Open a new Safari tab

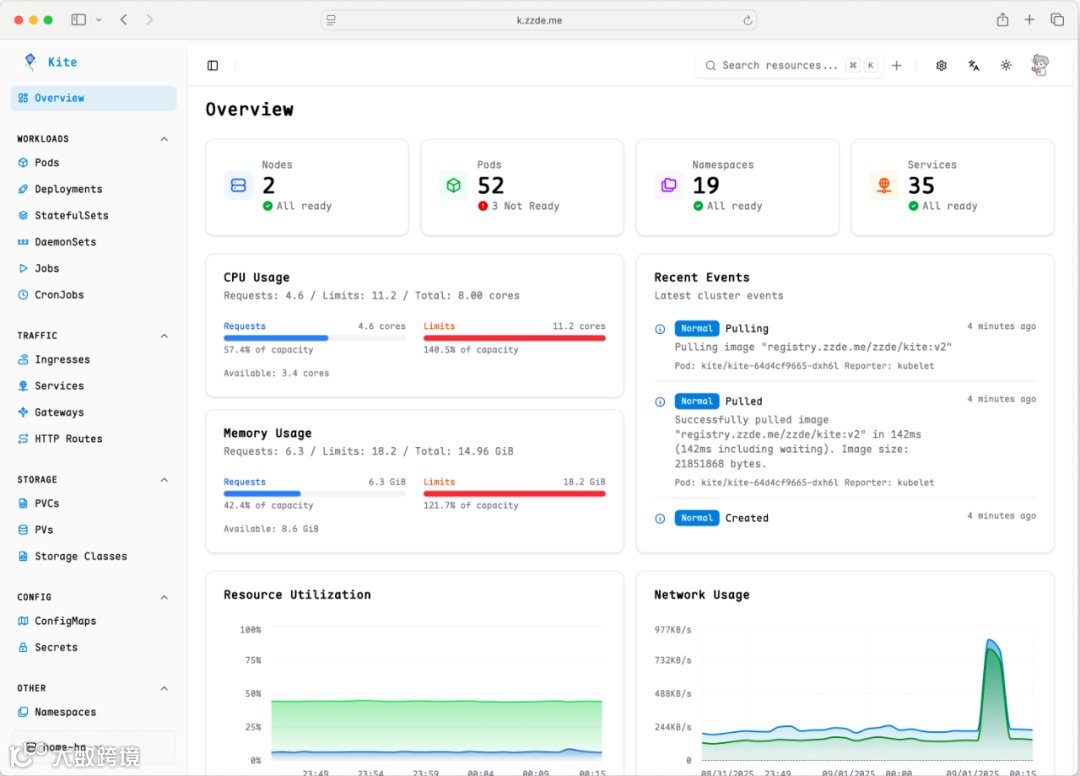pos(1029,20)
